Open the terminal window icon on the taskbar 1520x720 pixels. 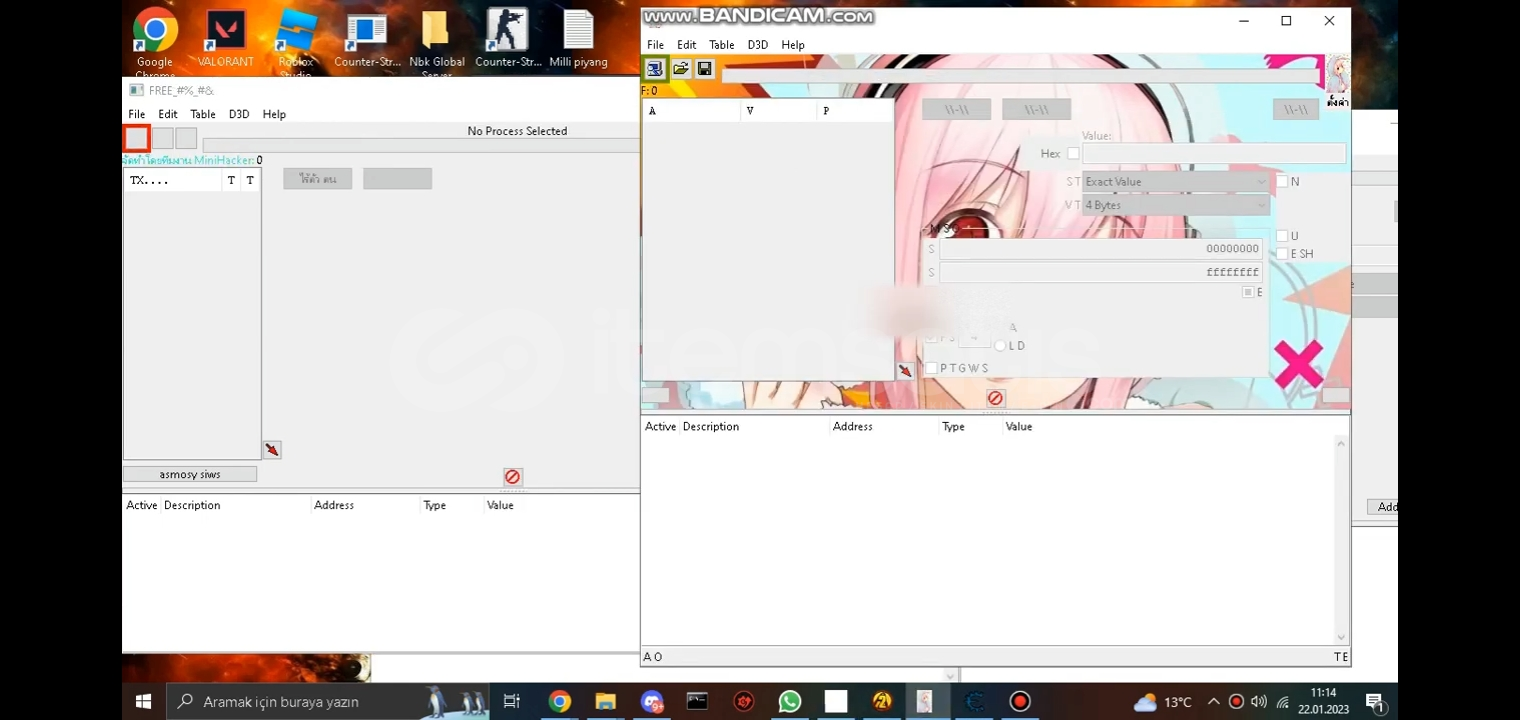[x=698, y=701]
